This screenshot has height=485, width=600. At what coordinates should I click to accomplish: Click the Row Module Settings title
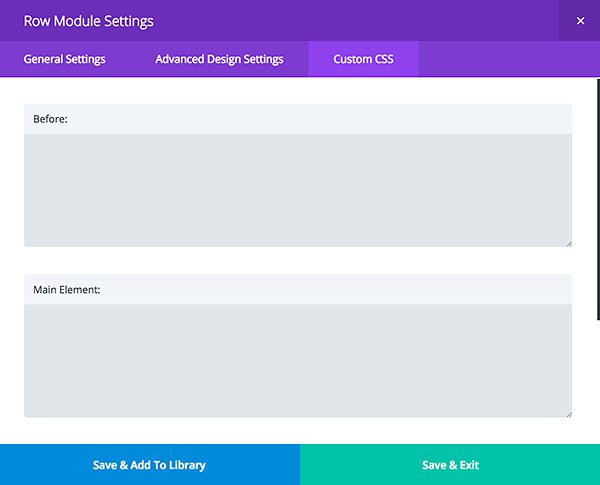tap(88, 20)
